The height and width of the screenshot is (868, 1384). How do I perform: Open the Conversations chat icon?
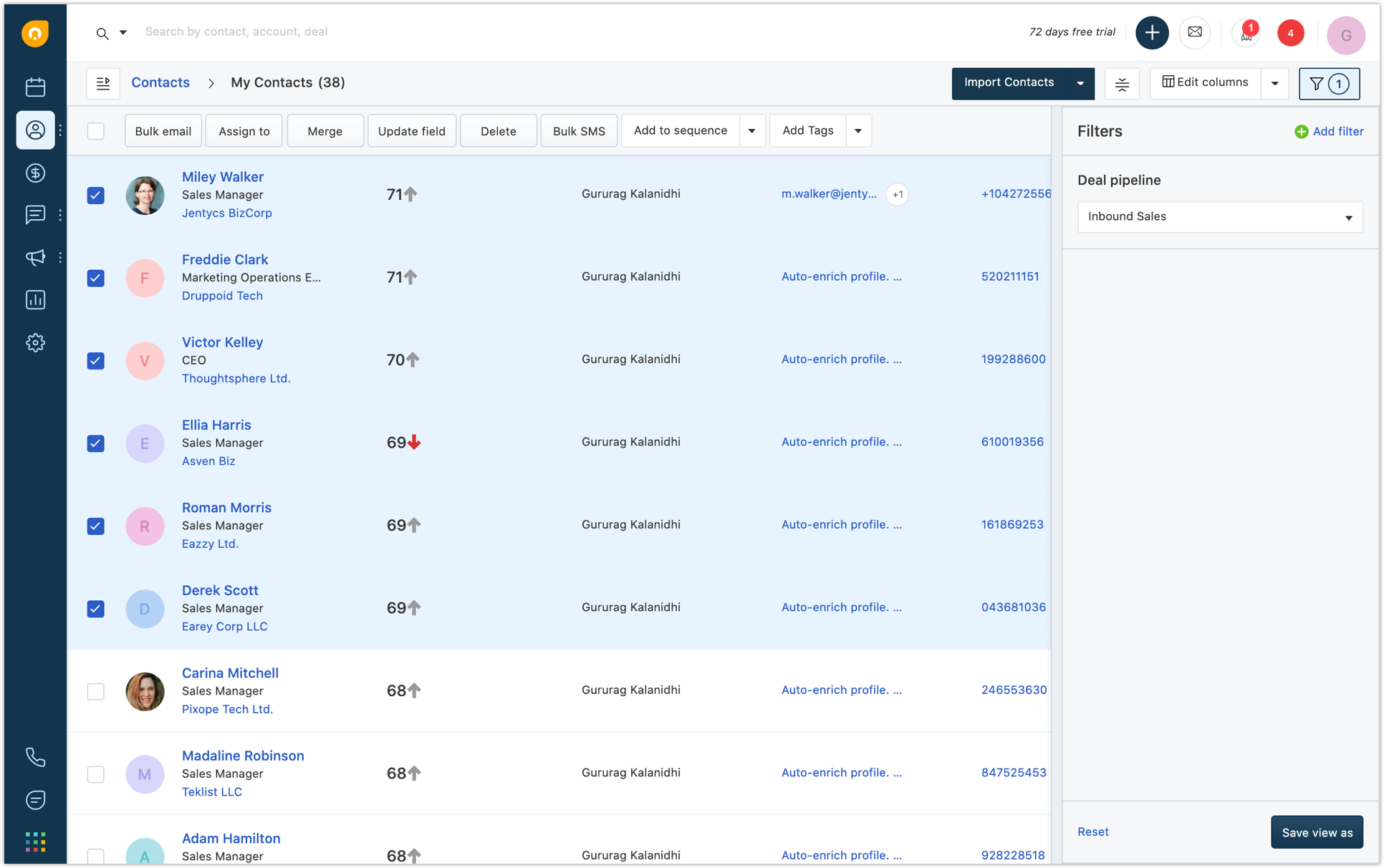[35, 215]
